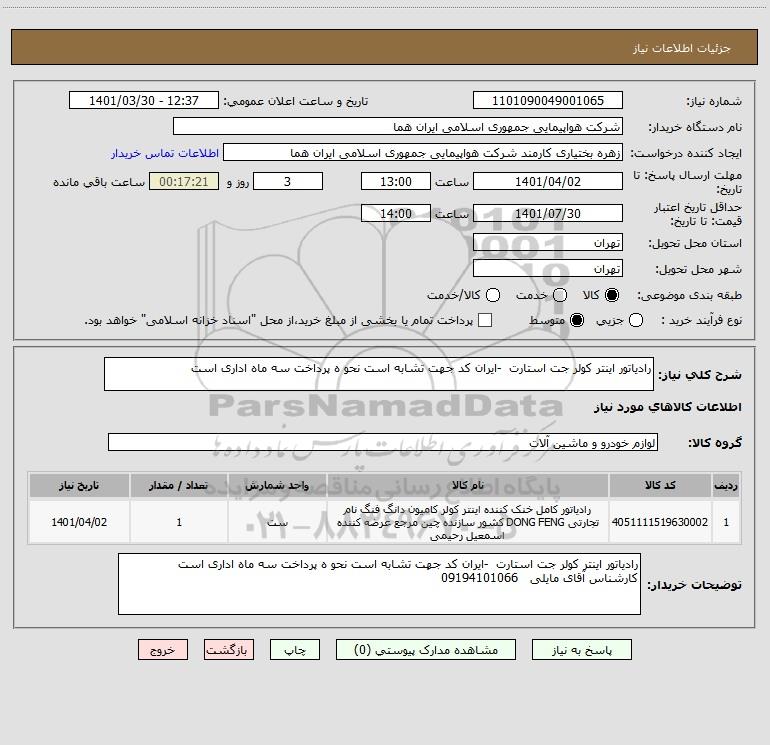Image resolution: width=770 pixels, height=745 pixels.
Task: Click the product name cell with DONG FENG
Action: point(468,522)
